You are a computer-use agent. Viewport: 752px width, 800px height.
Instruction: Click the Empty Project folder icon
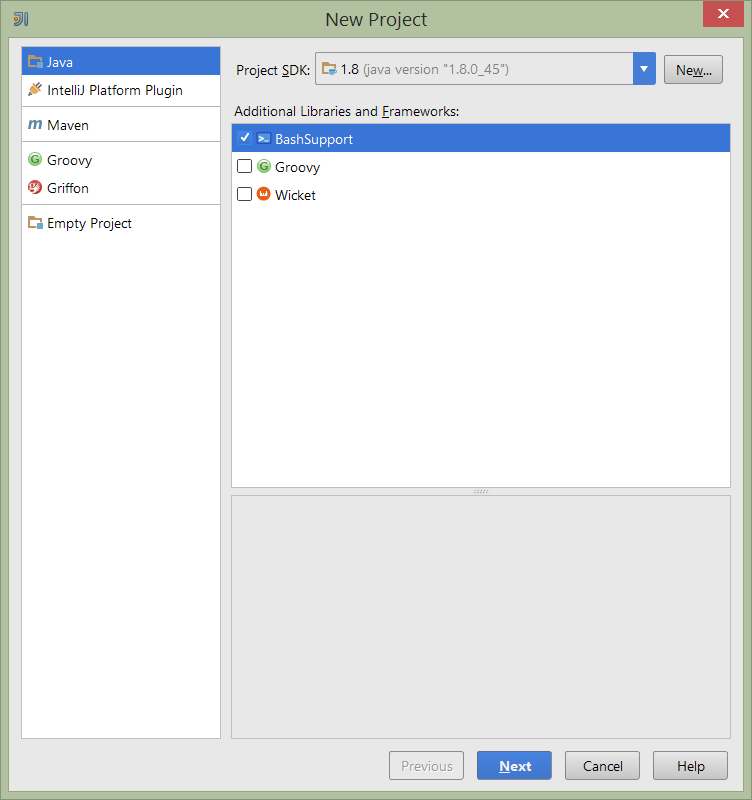point(35,223)
